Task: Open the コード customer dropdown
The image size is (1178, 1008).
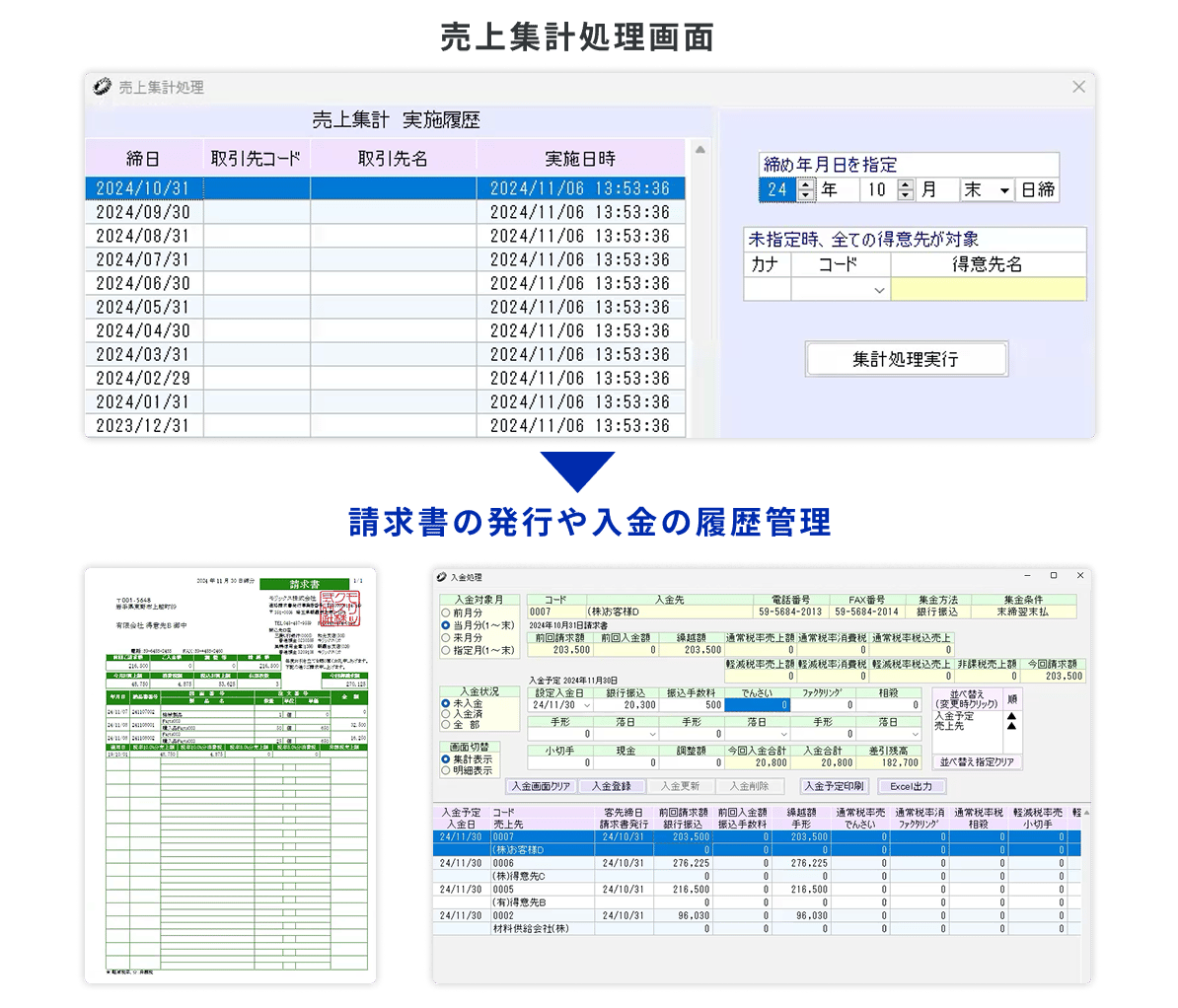Action: 879,290
